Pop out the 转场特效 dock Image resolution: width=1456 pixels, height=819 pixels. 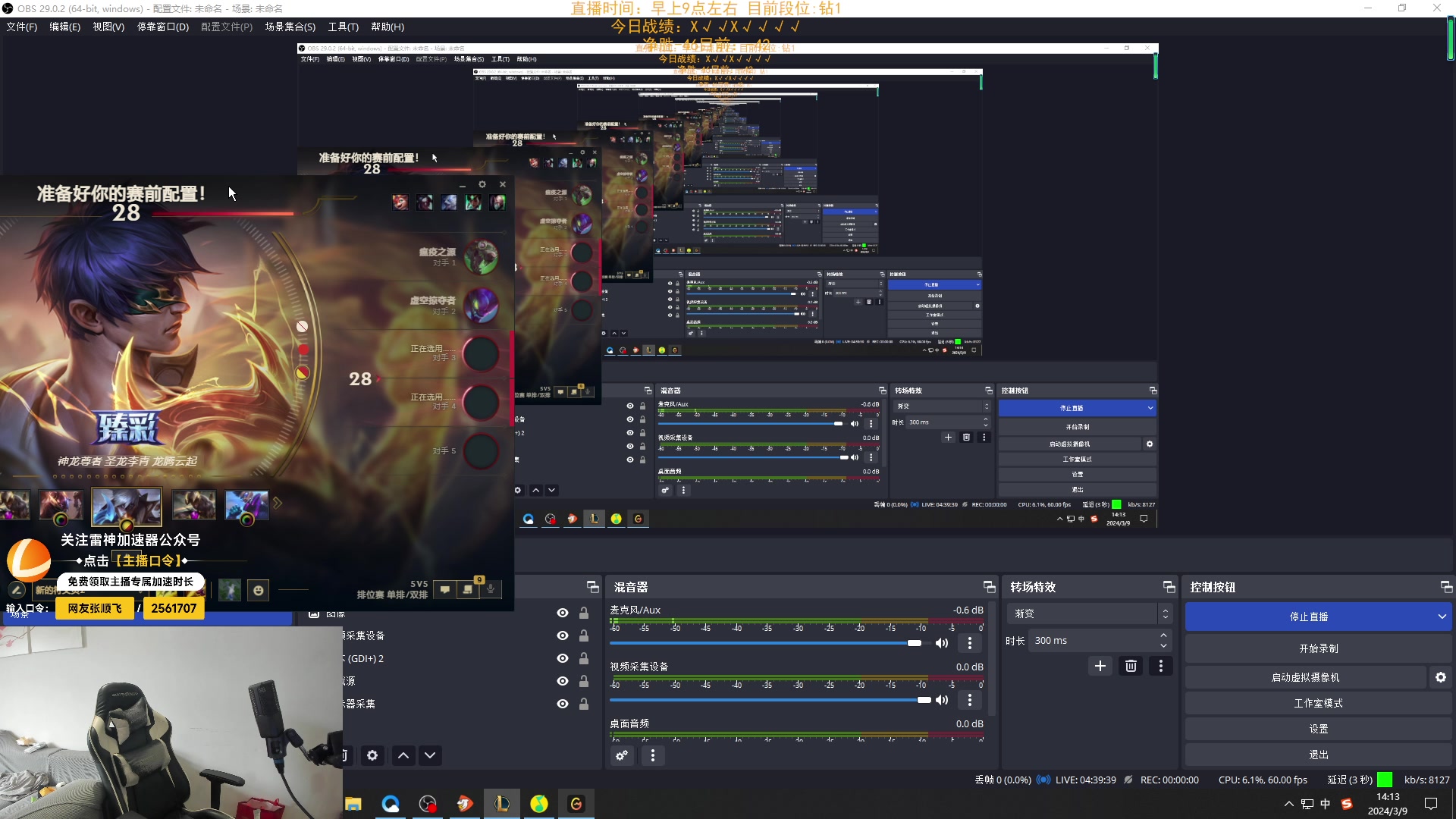tap(1169, 587)
